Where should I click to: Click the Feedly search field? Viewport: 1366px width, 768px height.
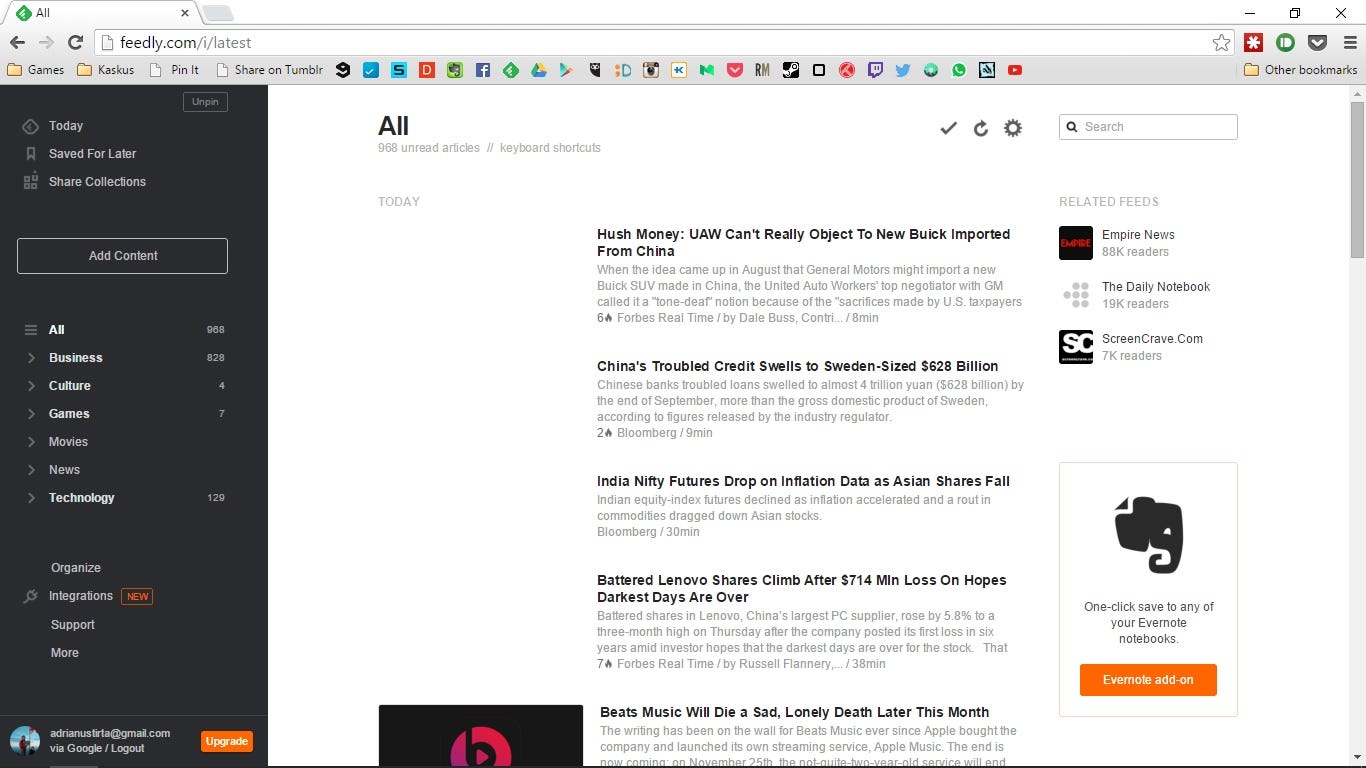click(x=1148, y=127)
